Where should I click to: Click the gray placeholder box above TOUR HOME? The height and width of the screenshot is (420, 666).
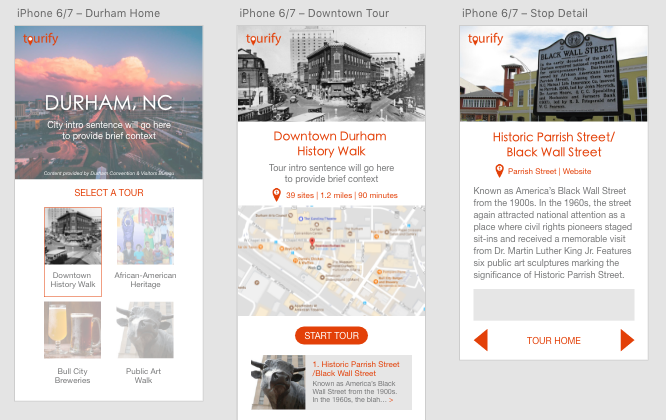pos(553,304)
